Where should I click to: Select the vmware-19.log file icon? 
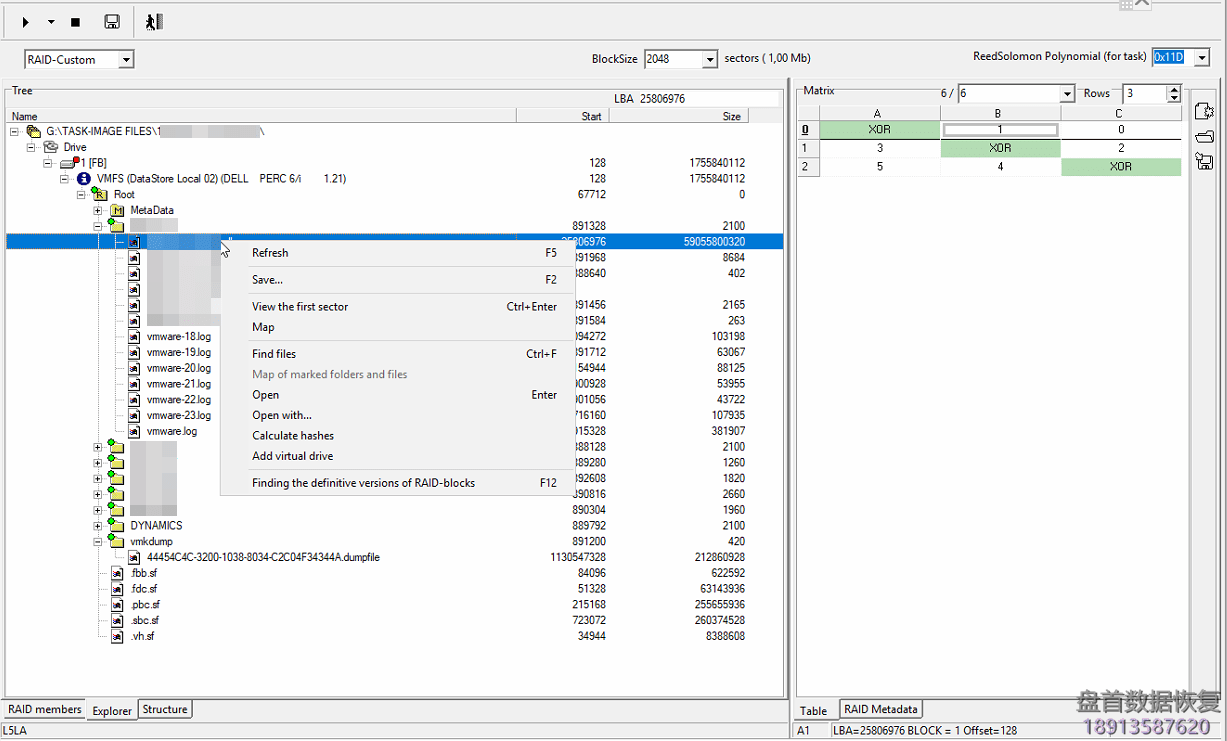click(x=134, y=352)
